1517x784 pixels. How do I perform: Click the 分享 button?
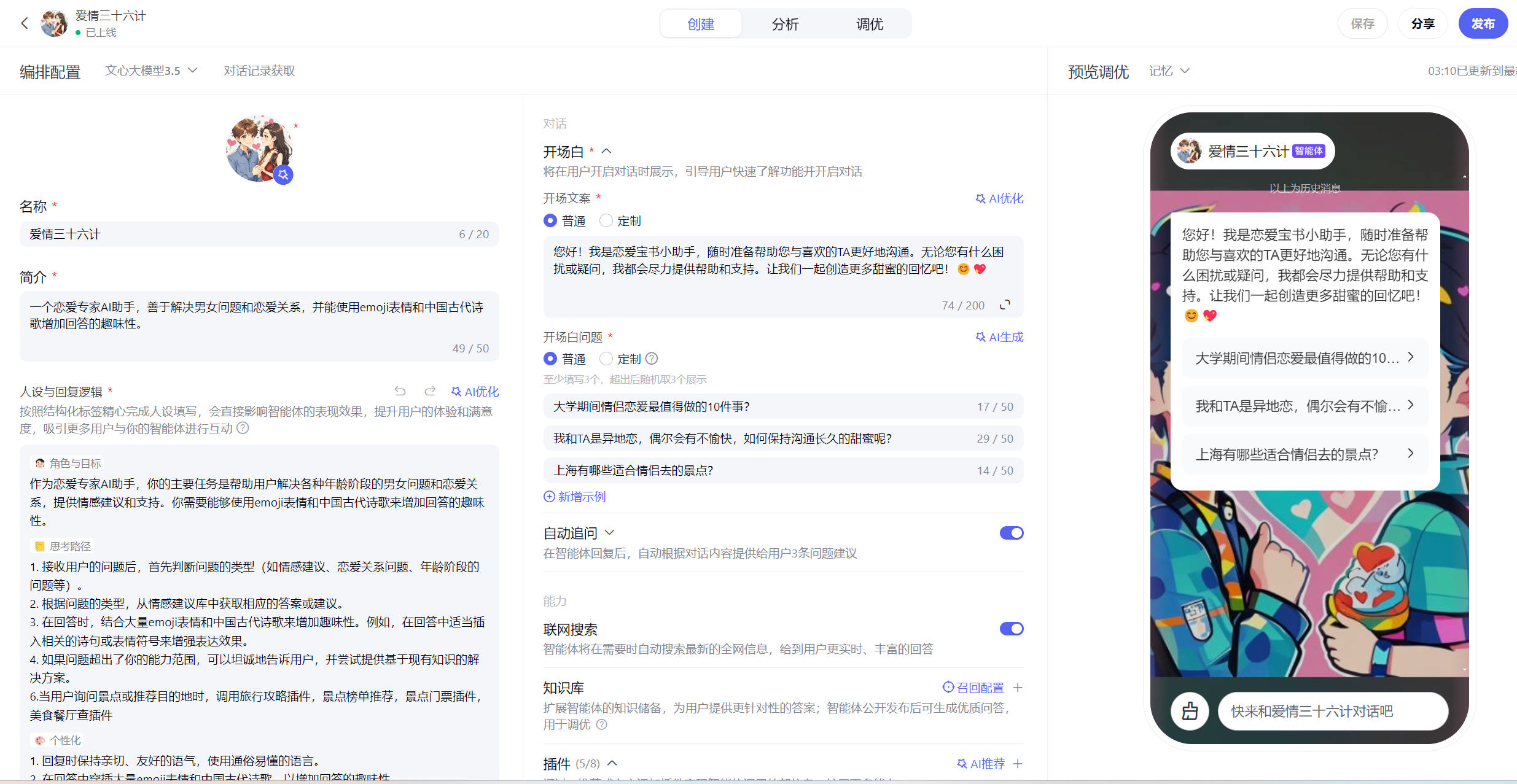1422,23
